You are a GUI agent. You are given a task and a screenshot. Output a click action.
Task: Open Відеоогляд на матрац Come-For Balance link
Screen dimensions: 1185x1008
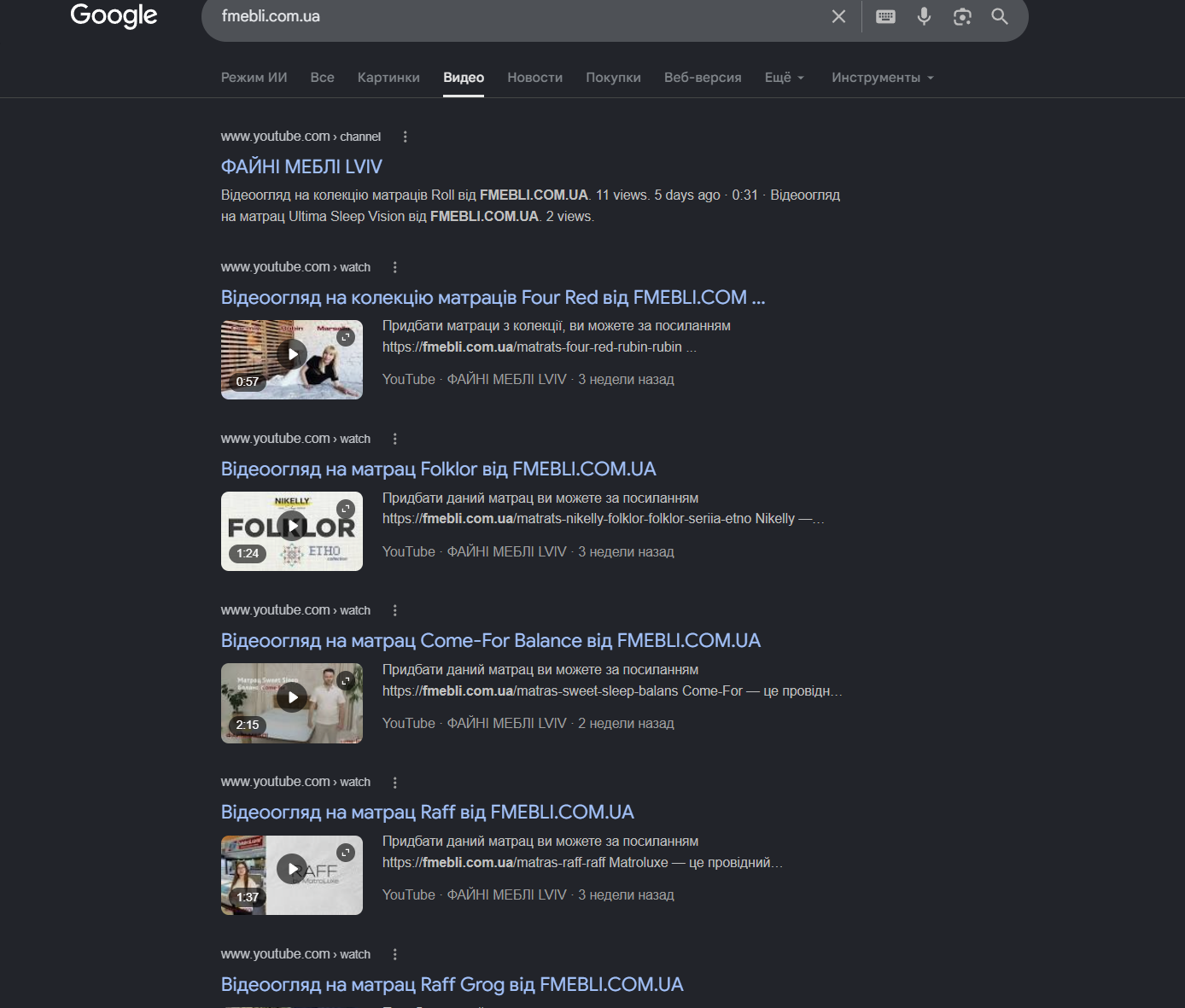[490, 640]
